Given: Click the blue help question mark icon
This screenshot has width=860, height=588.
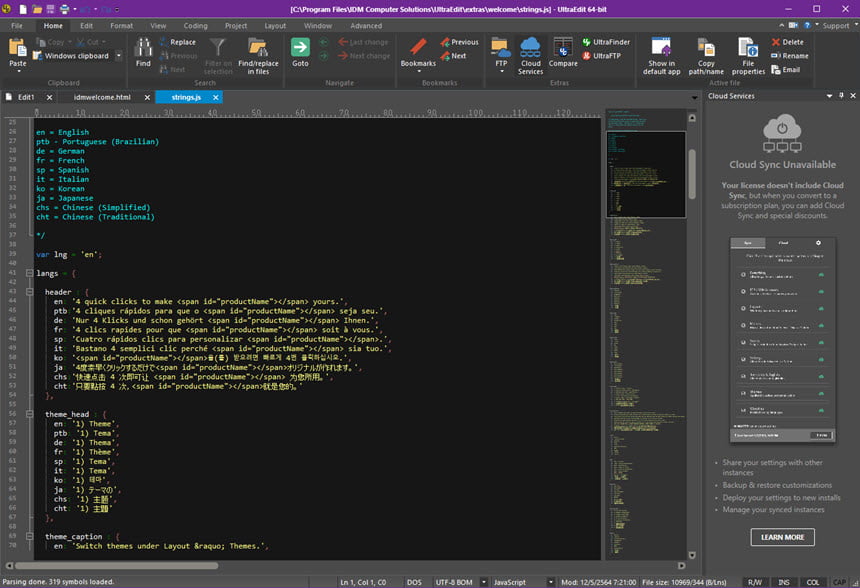Looking at the screenshot, I should pyautogui.click(x=807, y=25).
